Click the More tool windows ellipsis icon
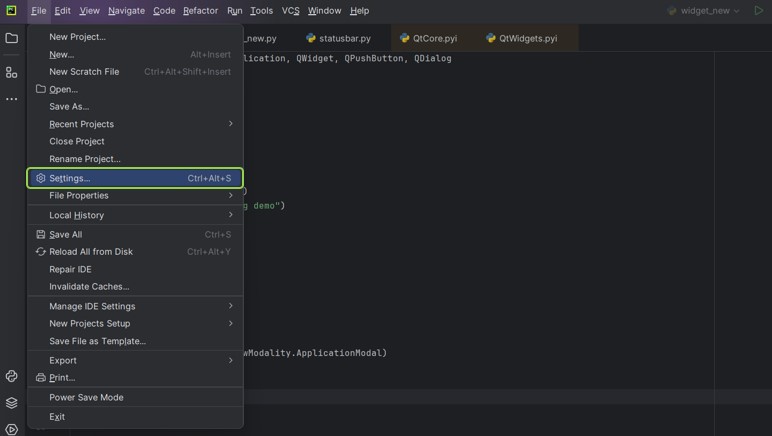Screen dimensions: 772x436 coord(12,99)
